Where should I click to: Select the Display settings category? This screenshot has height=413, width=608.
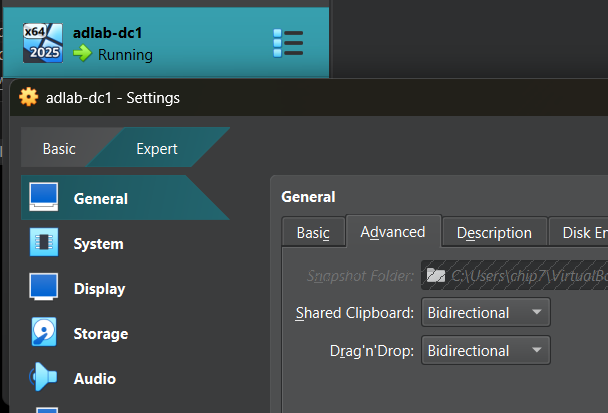(x=125, y=289)
